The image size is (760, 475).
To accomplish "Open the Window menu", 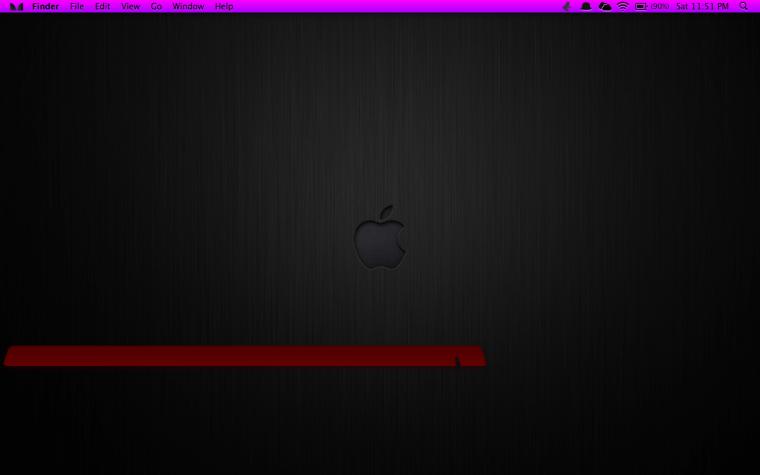I will coord(188,6).
